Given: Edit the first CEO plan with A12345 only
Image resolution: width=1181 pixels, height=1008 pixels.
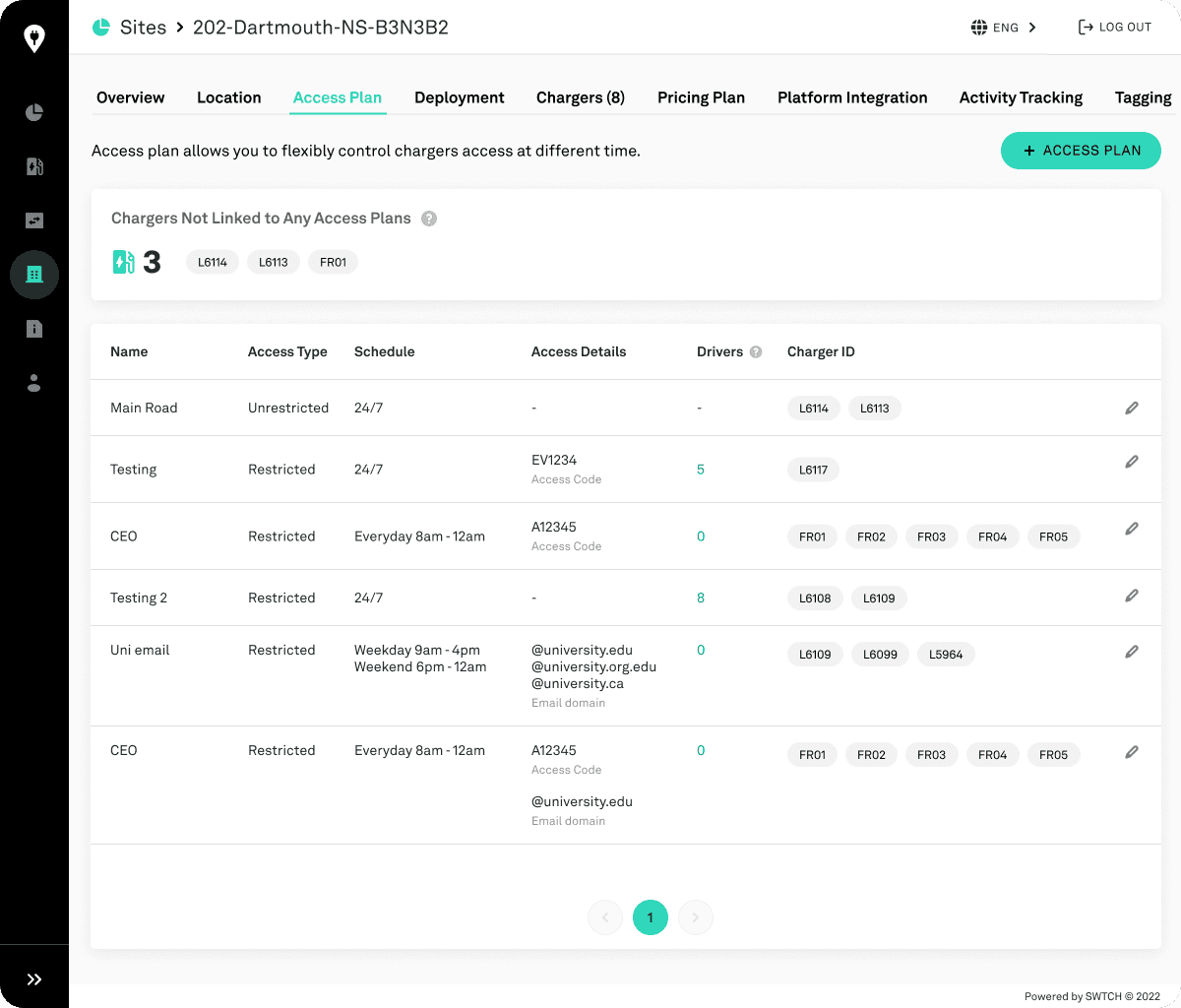Looking at the screenshot, I should click(1132, 529).
